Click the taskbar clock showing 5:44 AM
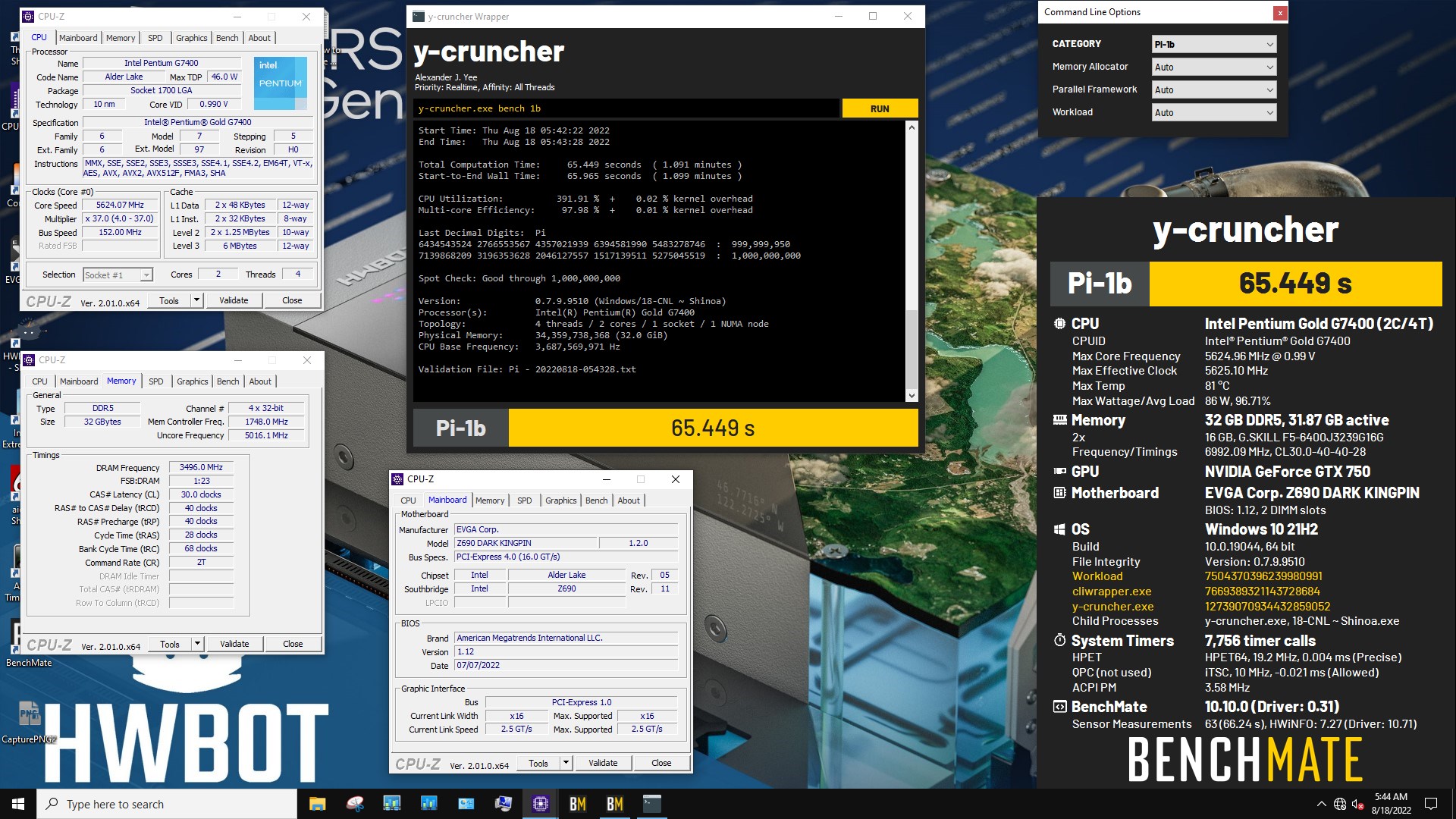This screenshot has width=1456, height=819. point(1391,804)
